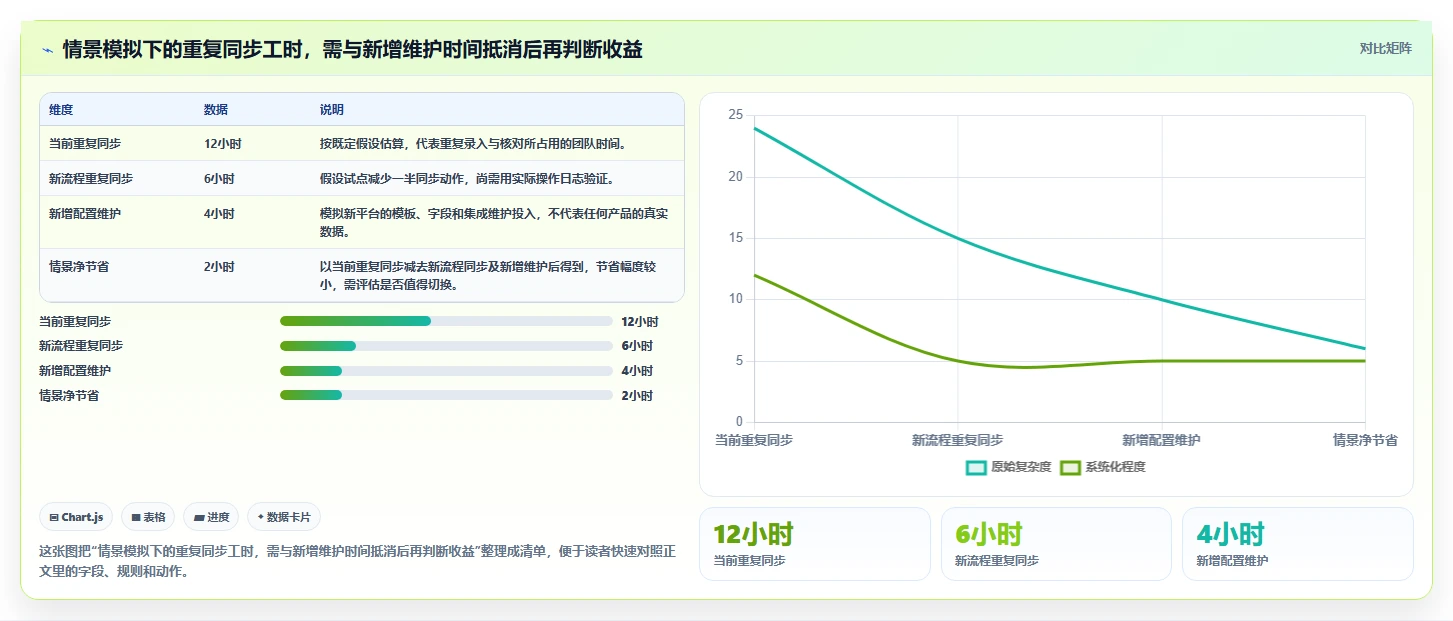Image resolution: width=1453 pixels, height=621 pixels.
Task: Toggle the 系统化程度 legend swatch
Action: pos(1070,467)
